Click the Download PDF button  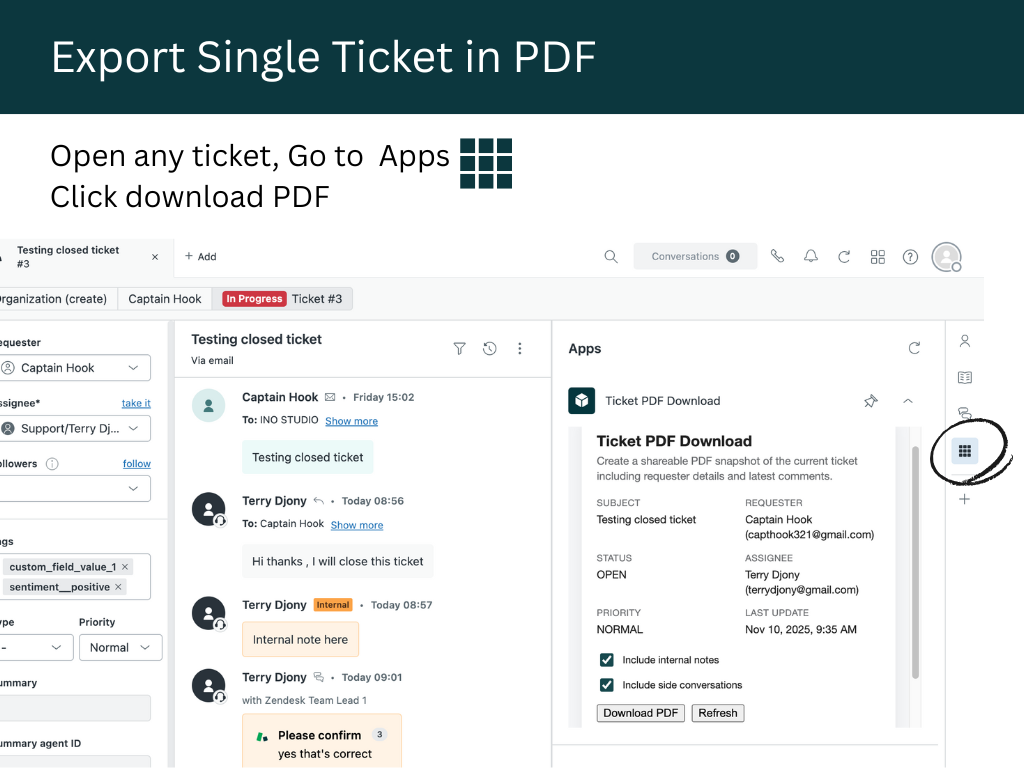(x=641, y=713)
